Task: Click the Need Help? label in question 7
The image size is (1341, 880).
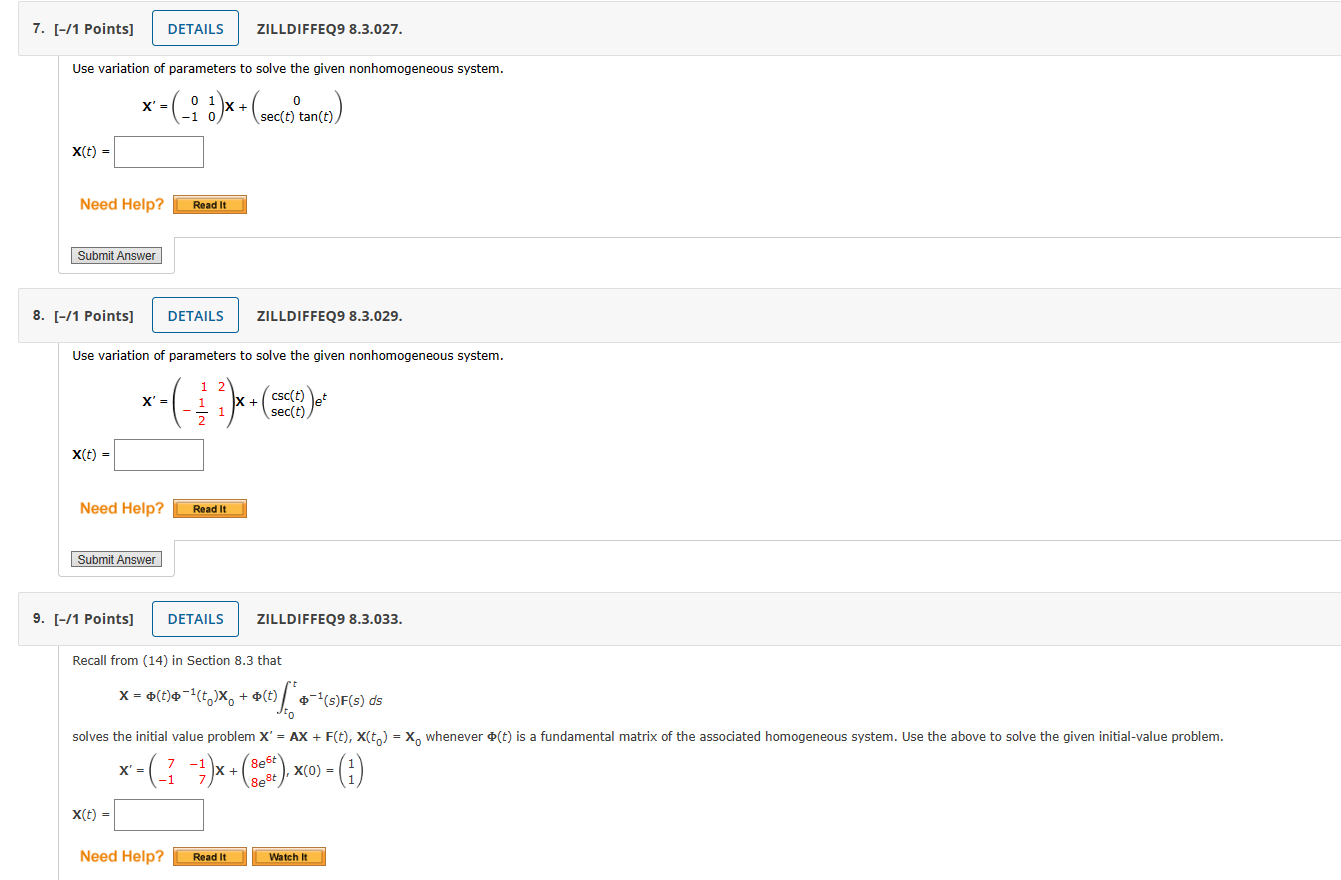Action: pos(121,204)
